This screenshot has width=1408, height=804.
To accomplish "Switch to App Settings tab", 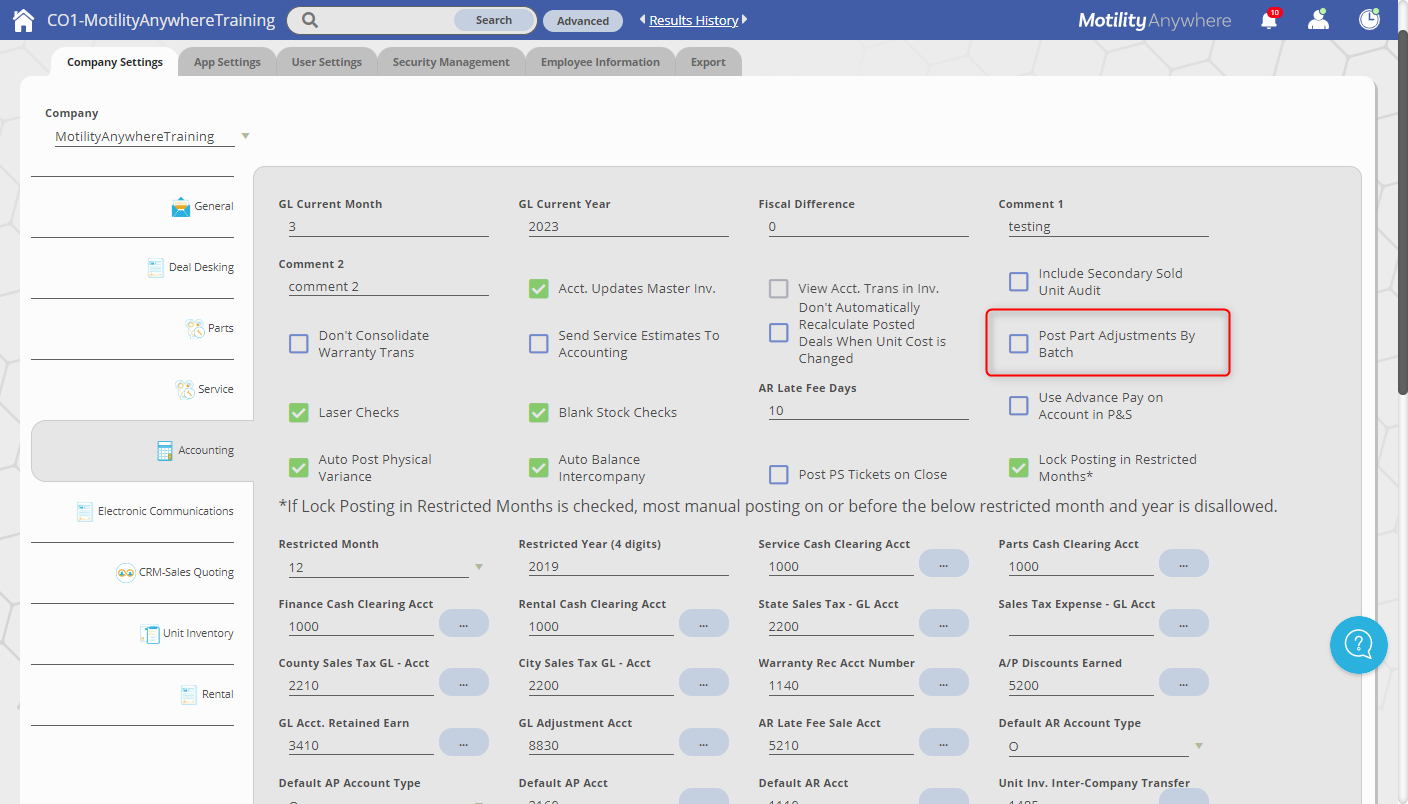I will (x=227, y=62).
